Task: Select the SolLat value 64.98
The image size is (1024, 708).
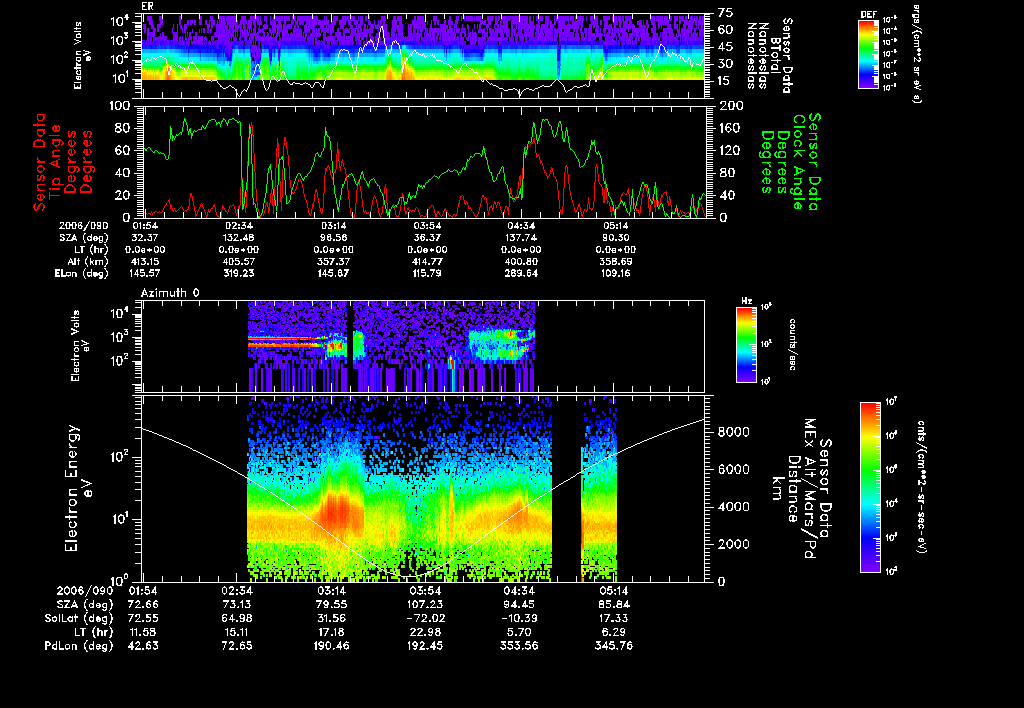Action: pos(238,619)
